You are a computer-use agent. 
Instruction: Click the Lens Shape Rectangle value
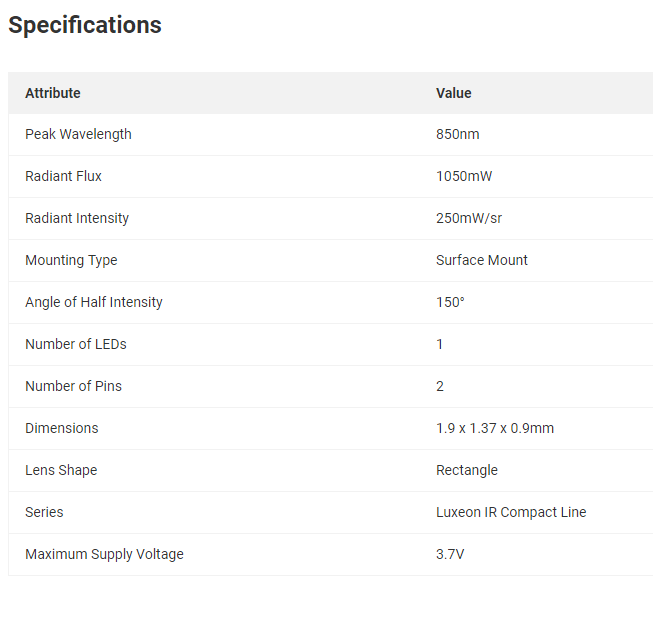467,470
